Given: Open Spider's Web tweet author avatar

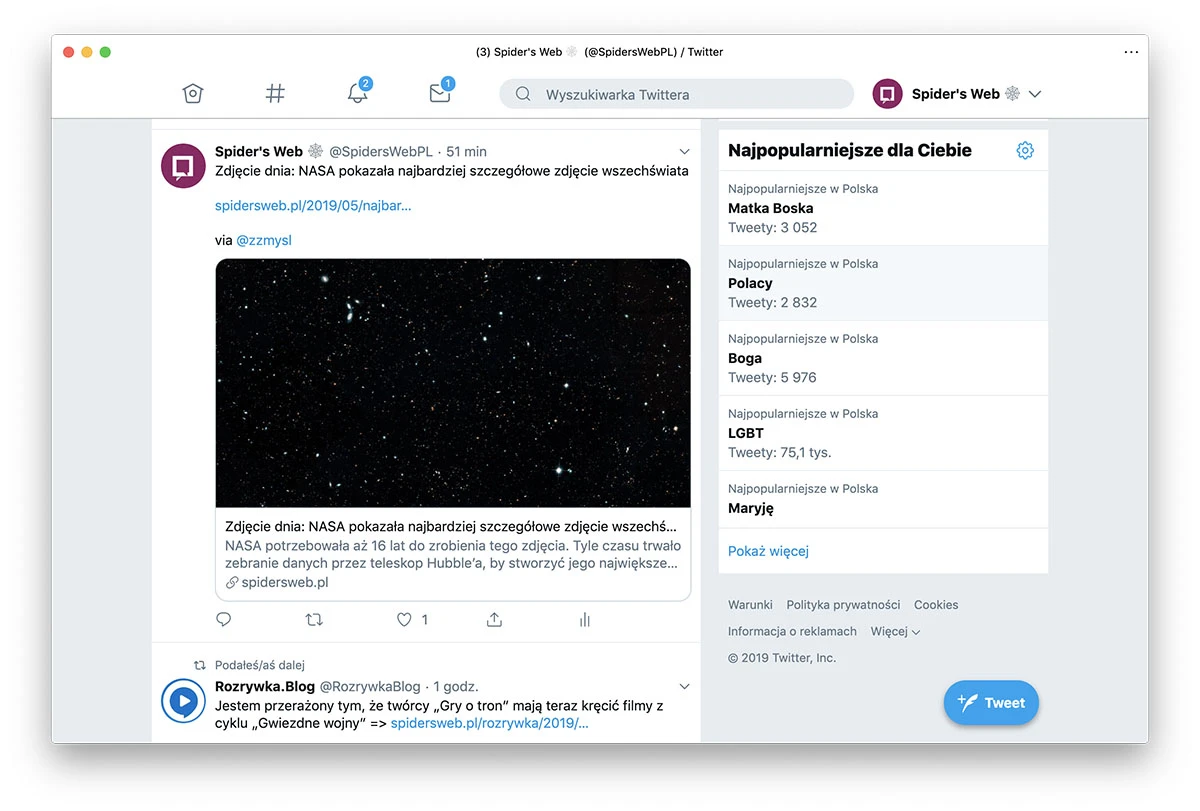Looking at the screenshot, I should (183, 165).
